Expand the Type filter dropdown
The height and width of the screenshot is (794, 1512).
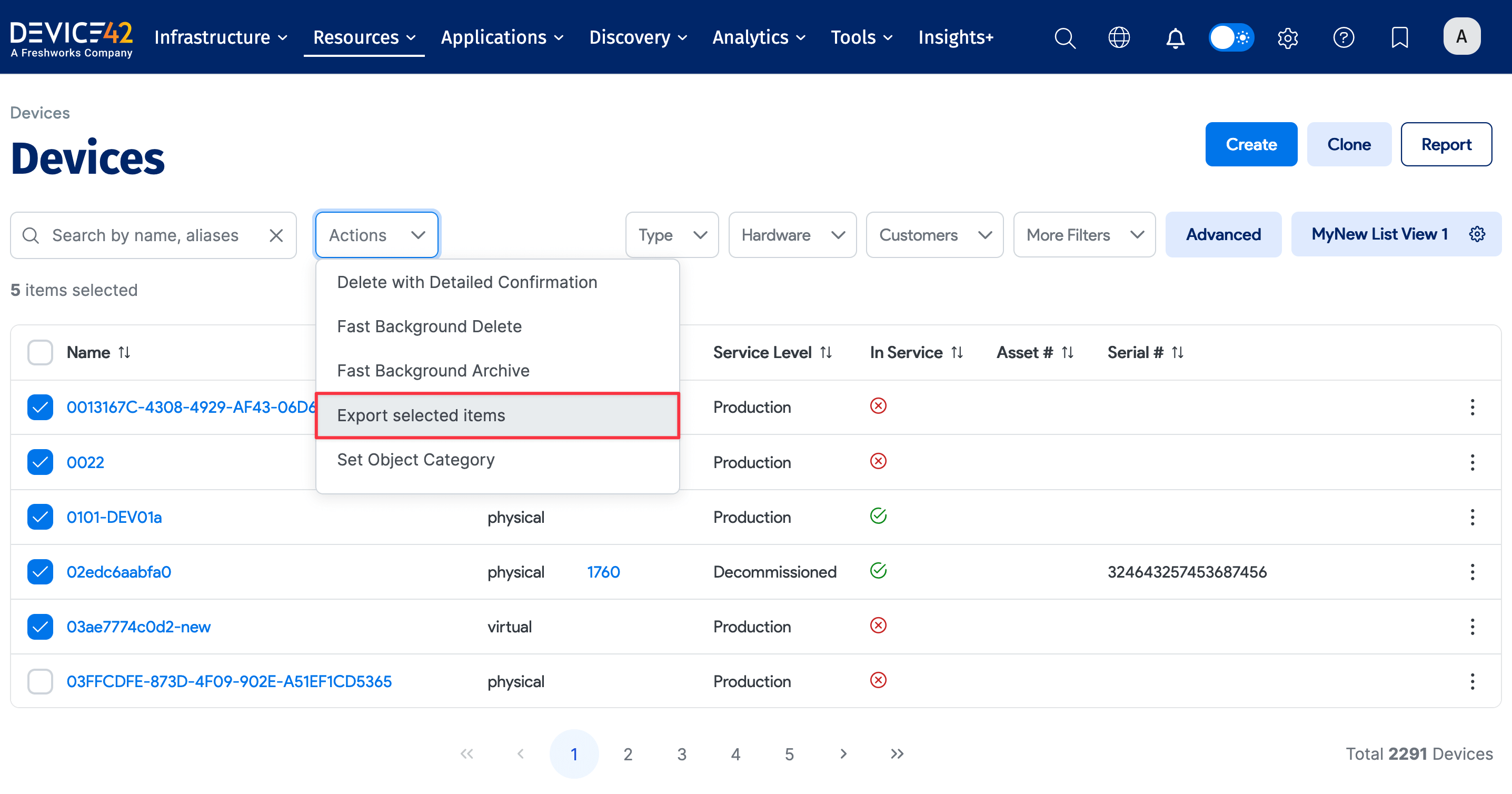click(671, 235)
